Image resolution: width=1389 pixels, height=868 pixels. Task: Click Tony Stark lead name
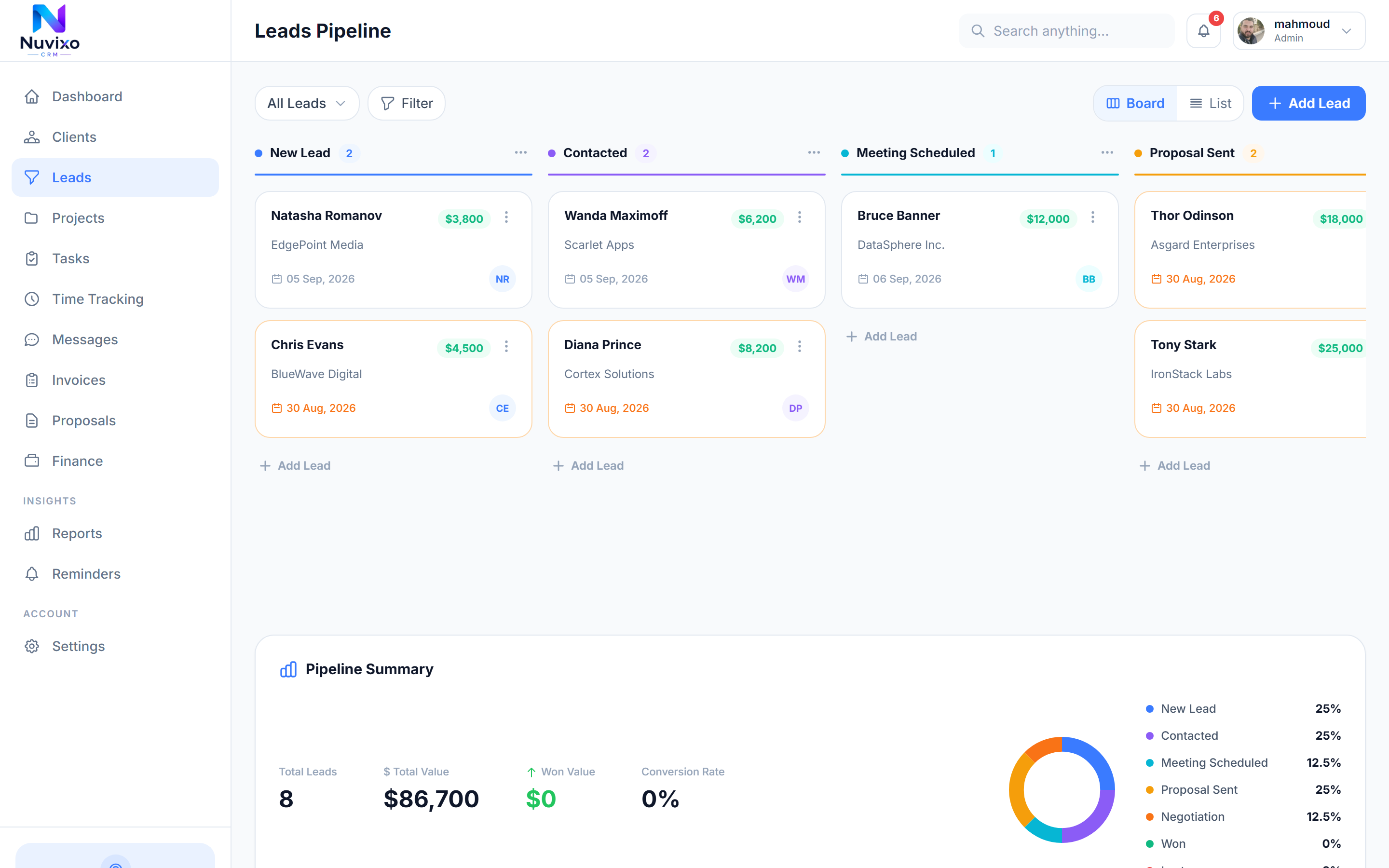click(1184, 344)
